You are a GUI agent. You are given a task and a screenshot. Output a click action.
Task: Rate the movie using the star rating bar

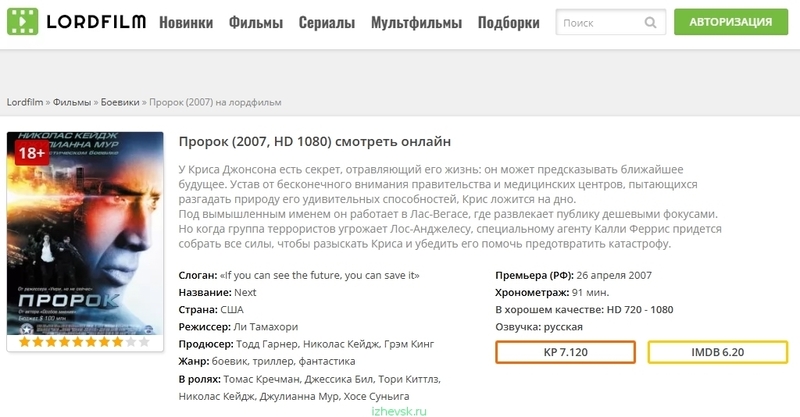coord(84,342)
